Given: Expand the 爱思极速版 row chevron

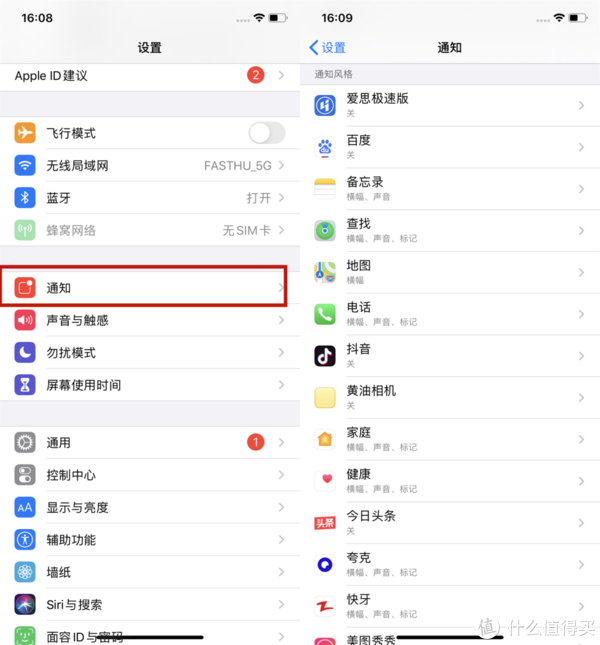Looking at the screenshot, I should (x=581, y=106).
